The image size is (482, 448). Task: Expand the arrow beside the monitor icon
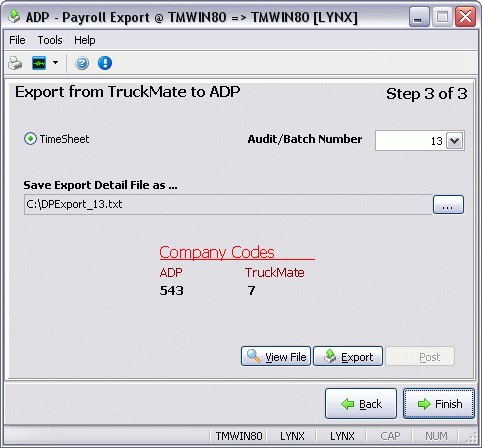[x=55, y=62]
